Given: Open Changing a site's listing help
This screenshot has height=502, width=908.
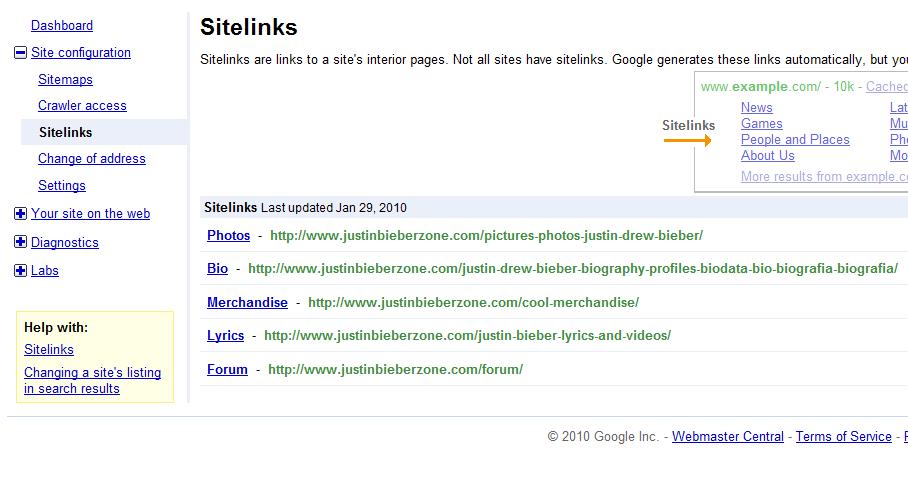Looking at the screenshot, I should pyautogui.click(x=92, y=380).
